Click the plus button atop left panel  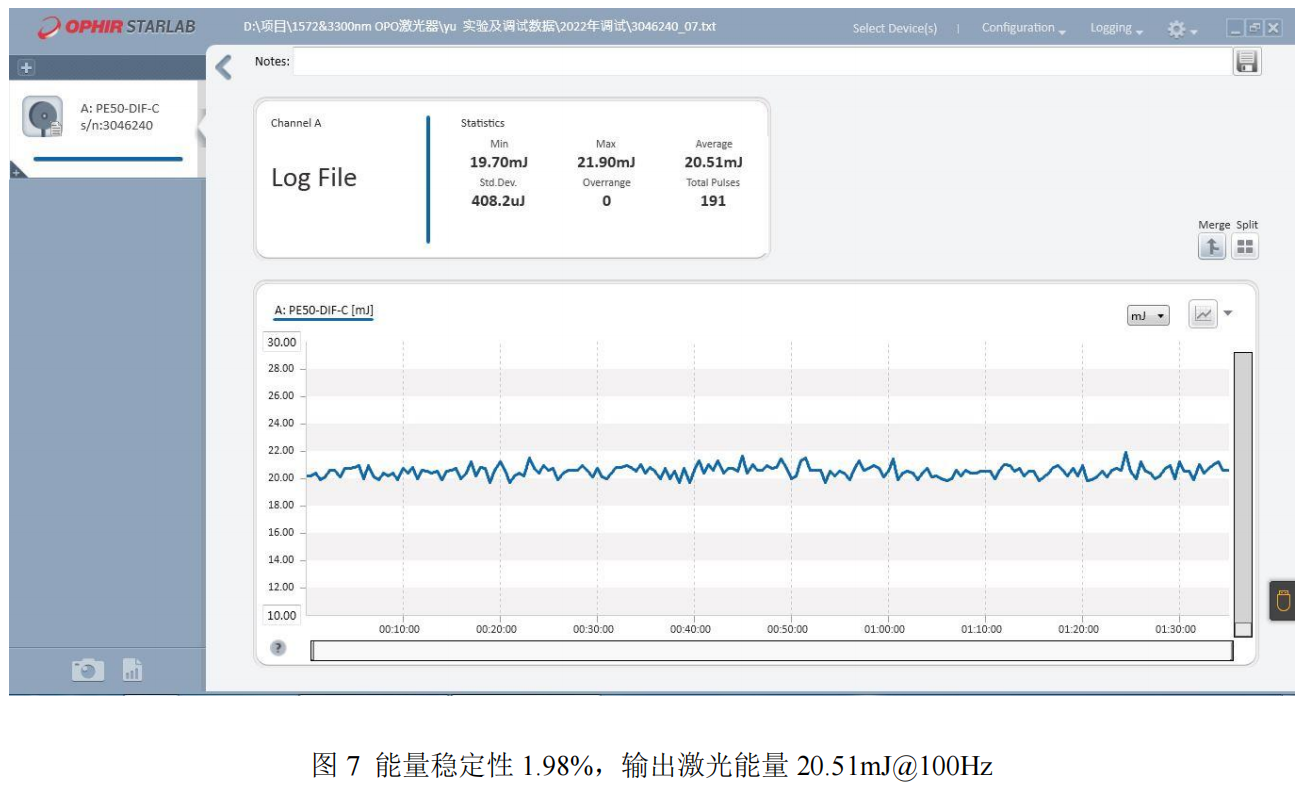[x=26, y=68]
